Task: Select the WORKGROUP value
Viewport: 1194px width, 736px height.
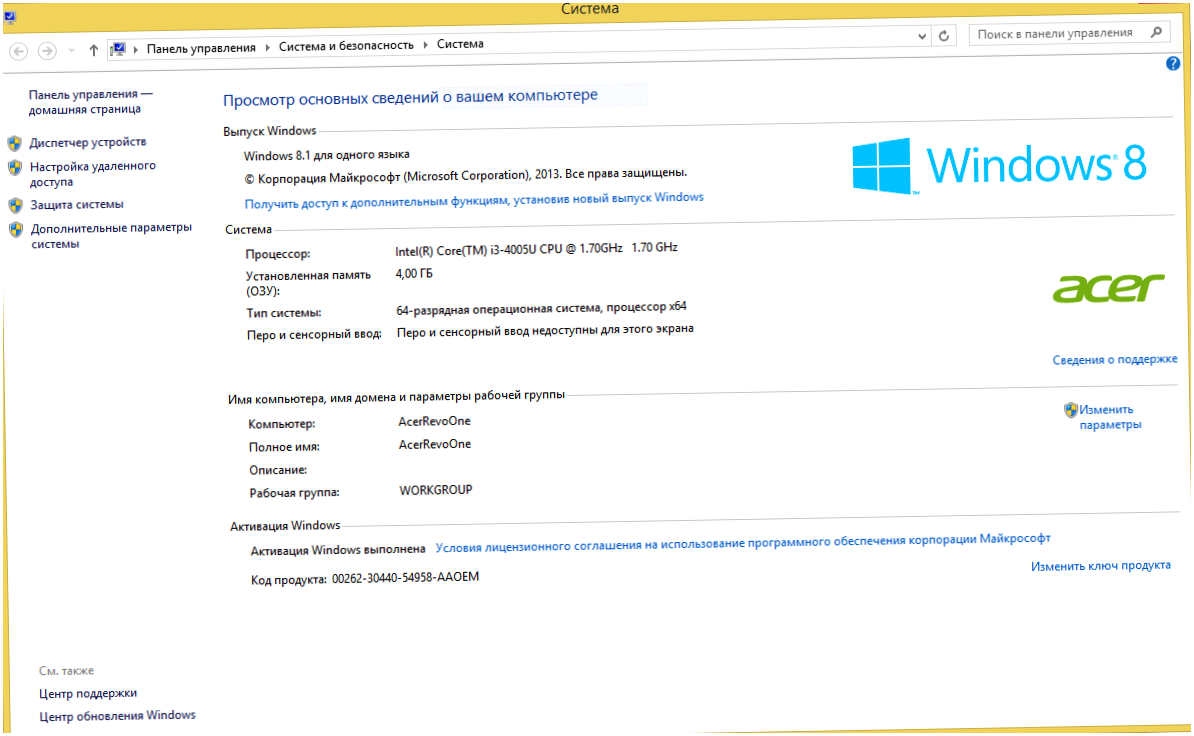Action: [x=436, y=490]
